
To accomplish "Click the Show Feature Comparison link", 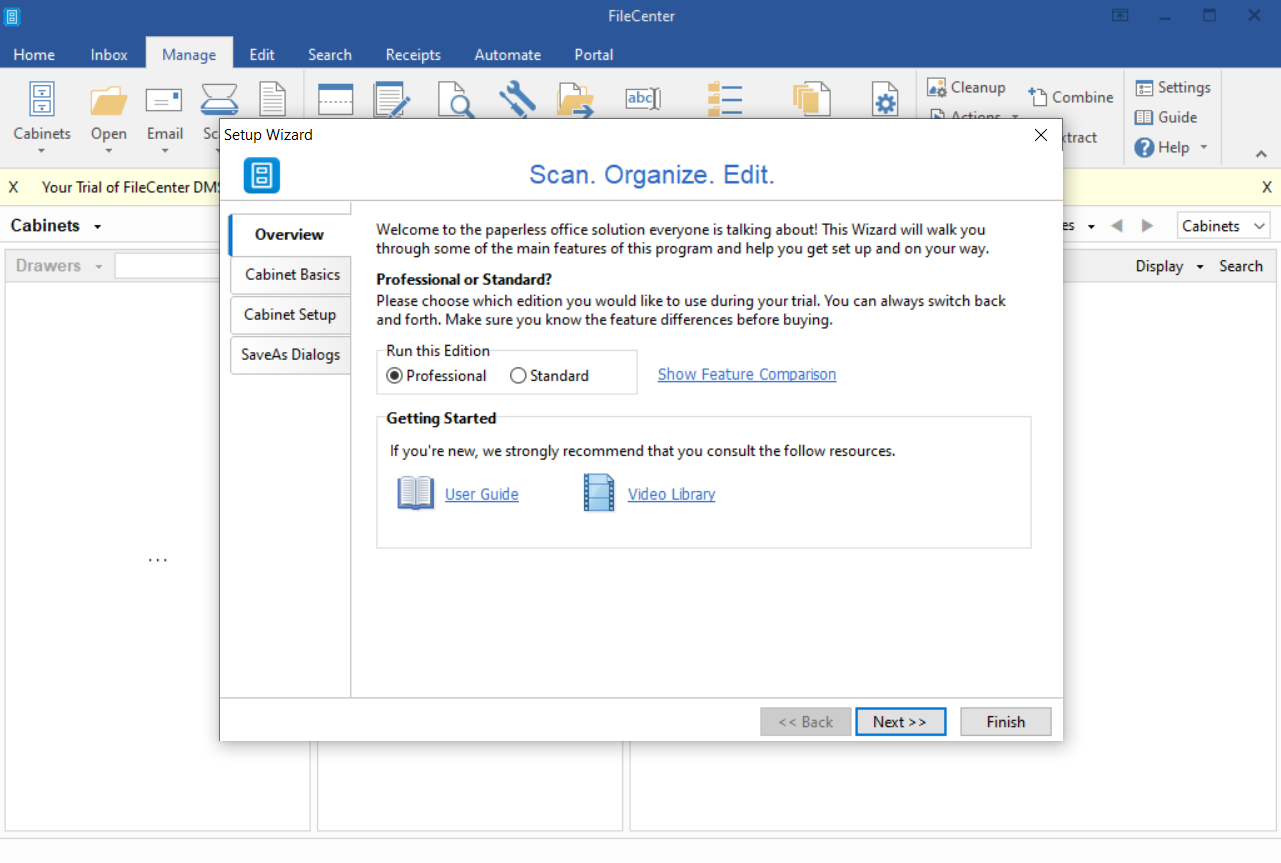I will (747, 374).
